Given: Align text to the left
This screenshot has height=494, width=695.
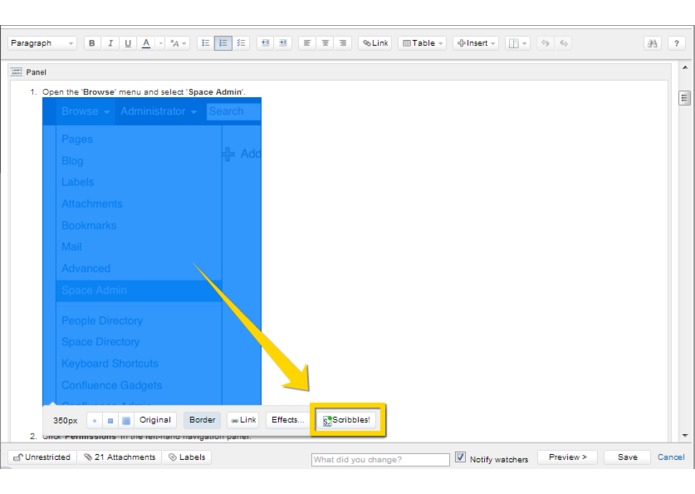Looking at the screenshot, I should tap(307, 43).
